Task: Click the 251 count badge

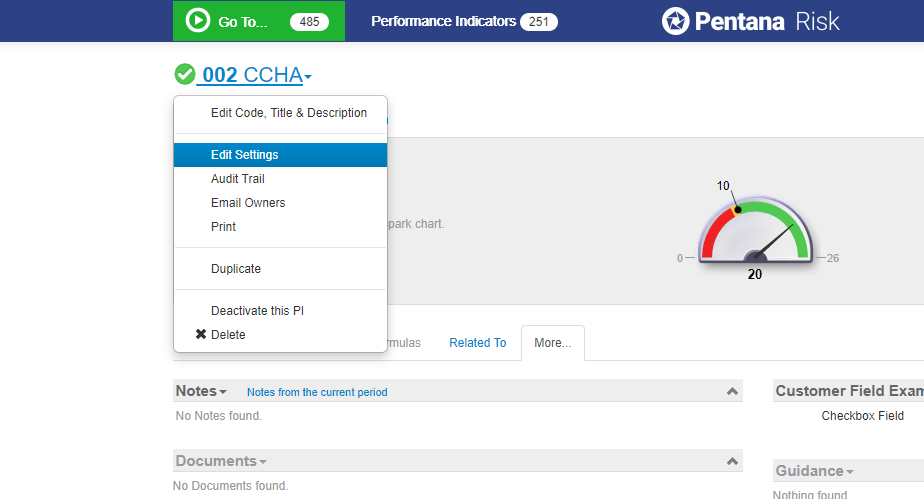Action: point(539,22)
